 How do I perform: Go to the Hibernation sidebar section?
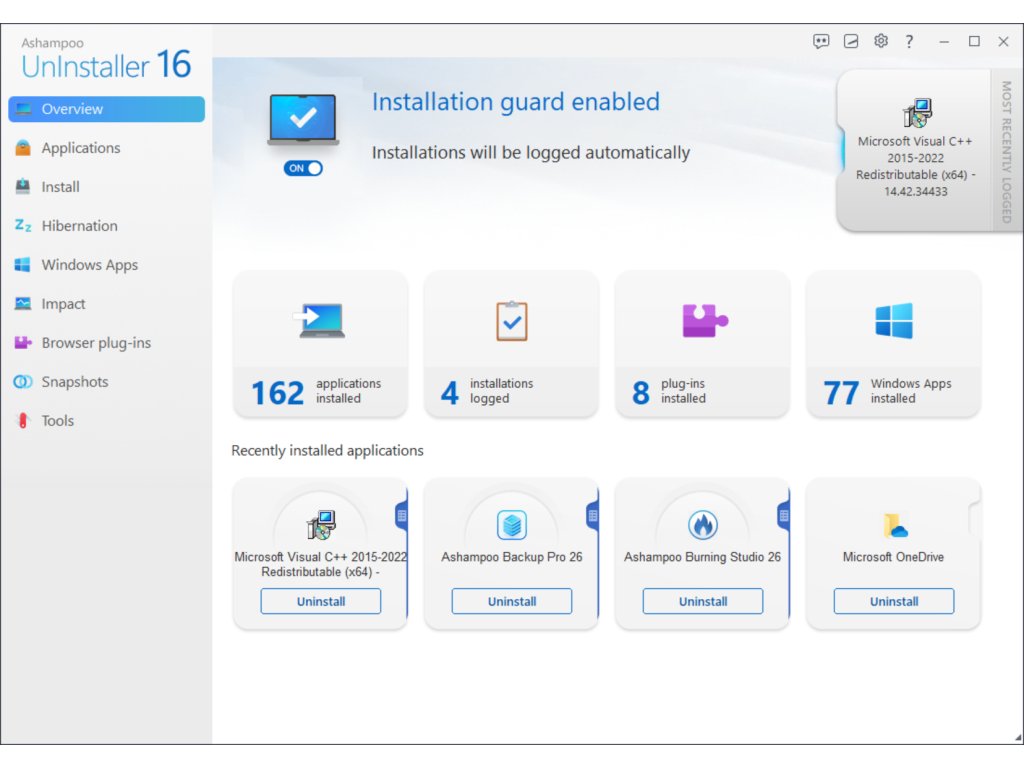click(79, 226)
